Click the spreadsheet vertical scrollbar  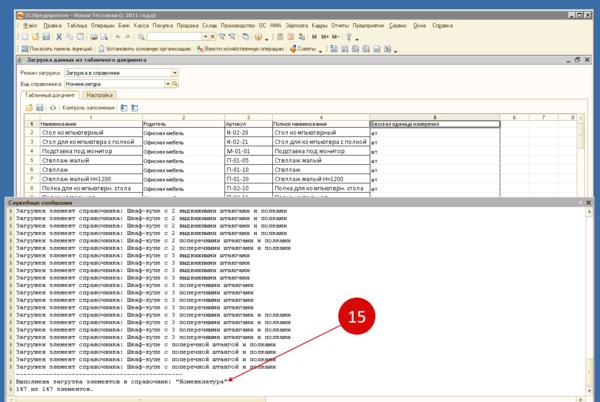(x=581, y=155)
